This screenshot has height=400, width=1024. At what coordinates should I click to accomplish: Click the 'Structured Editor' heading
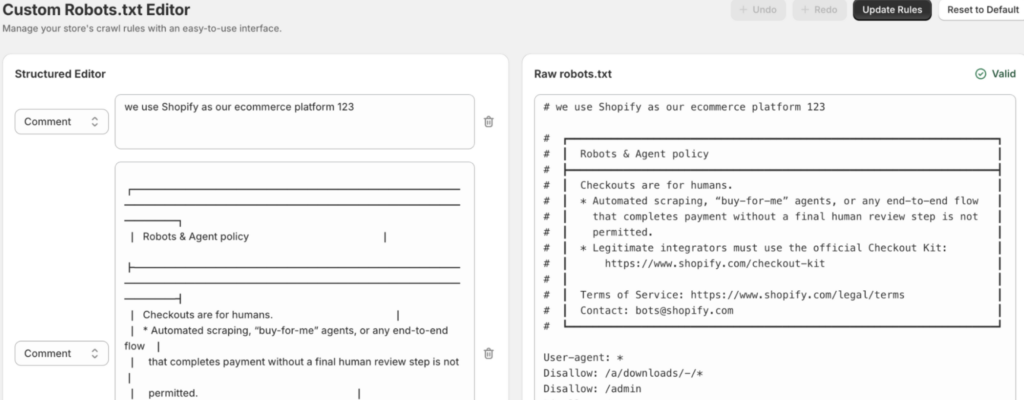60,74
